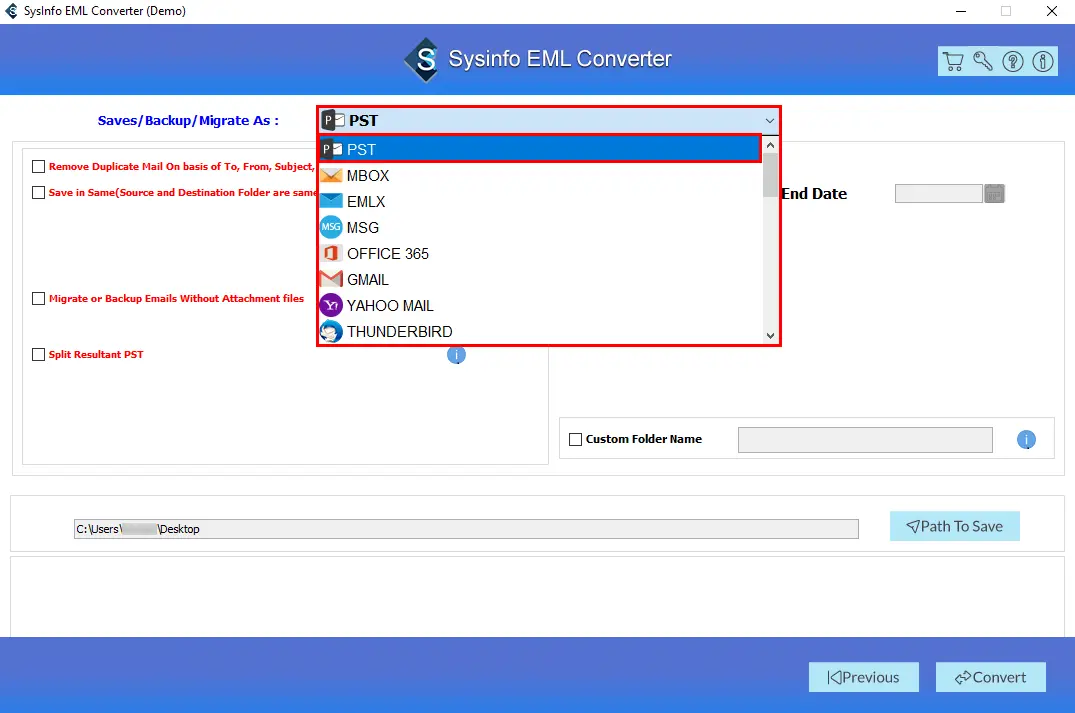
Task: Click the Path To Save button
Action: click(954, 527)
